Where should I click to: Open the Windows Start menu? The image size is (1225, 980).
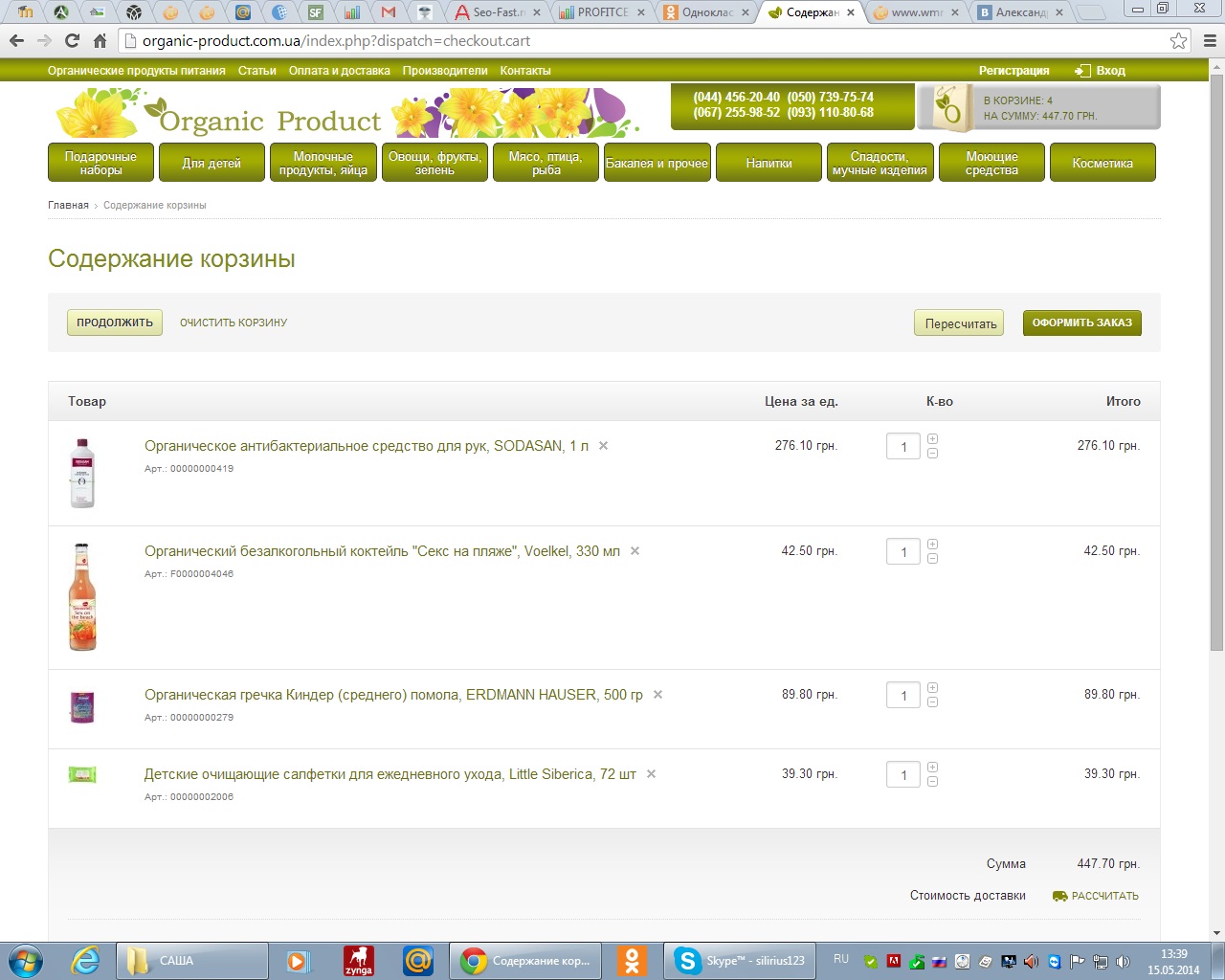pos(25,960)
